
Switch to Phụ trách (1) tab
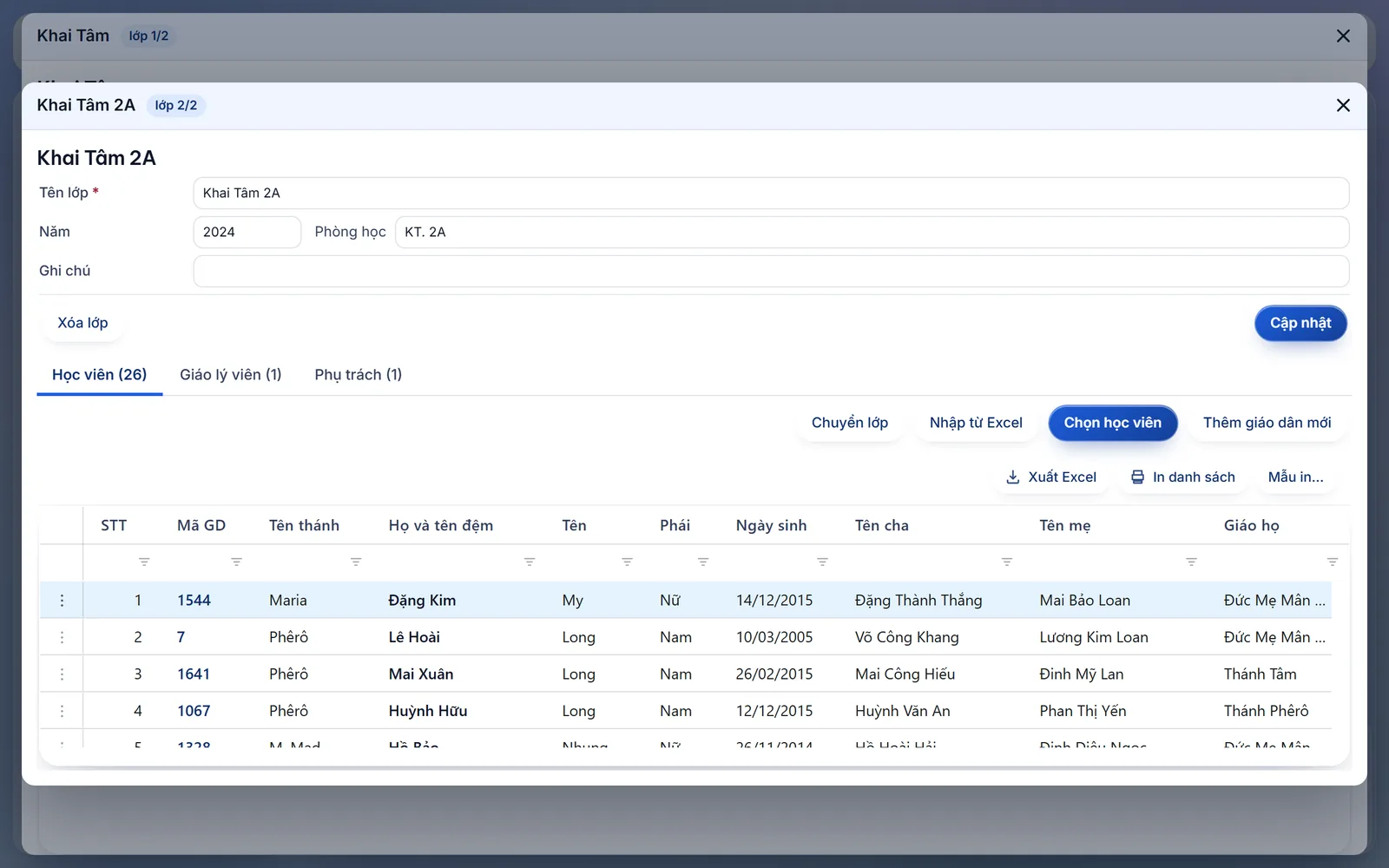pyautogui.click(x=359, y=375)
